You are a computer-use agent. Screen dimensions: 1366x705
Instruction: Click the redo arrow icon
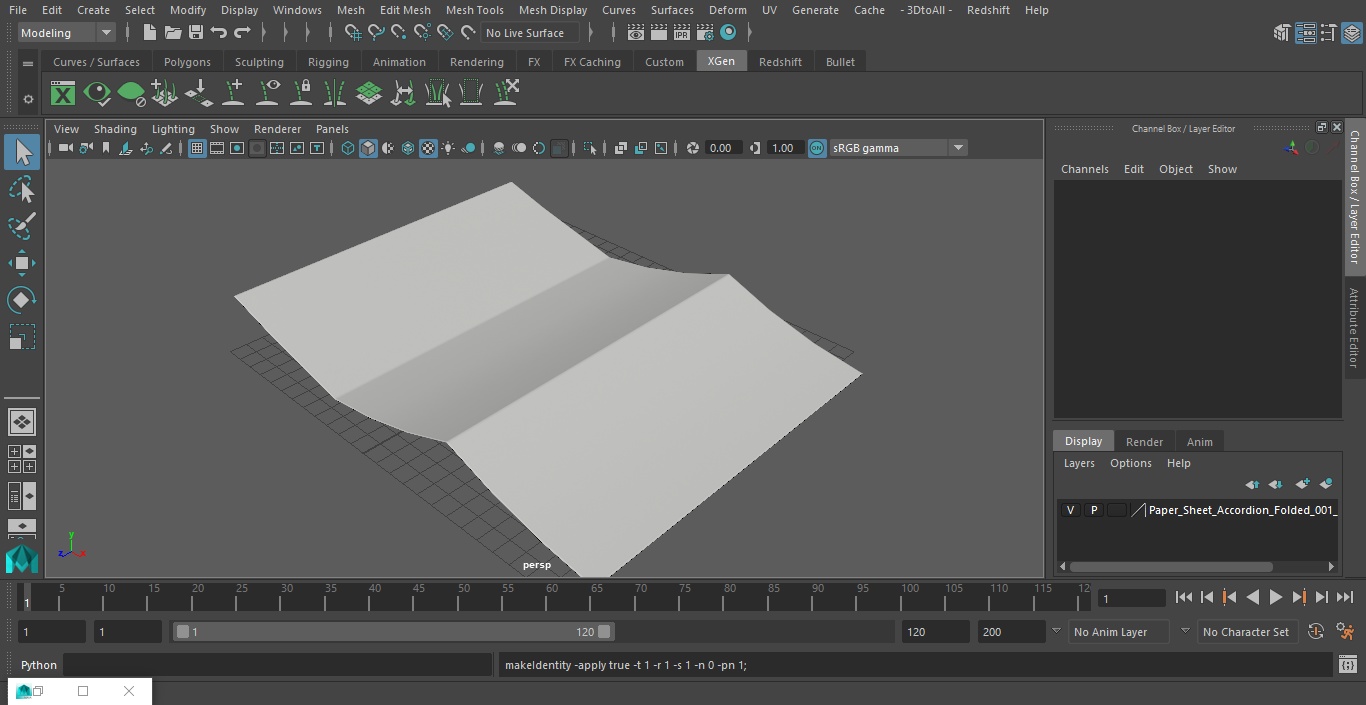tap(242, 33)
